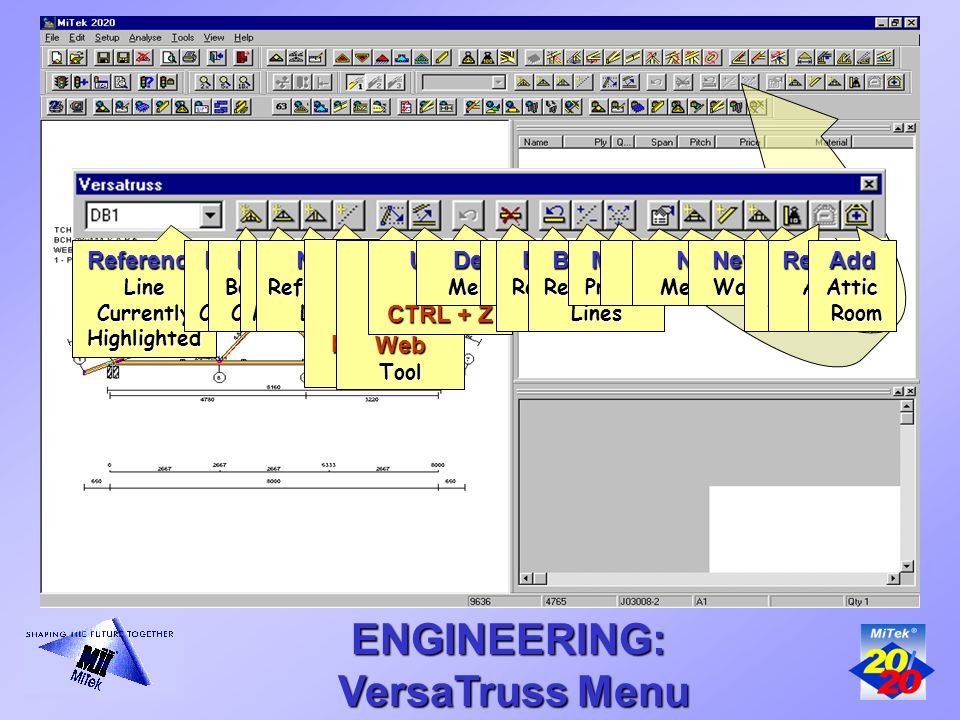Open the View menu
Screen dimensions: 960x720
pos(214,38)
